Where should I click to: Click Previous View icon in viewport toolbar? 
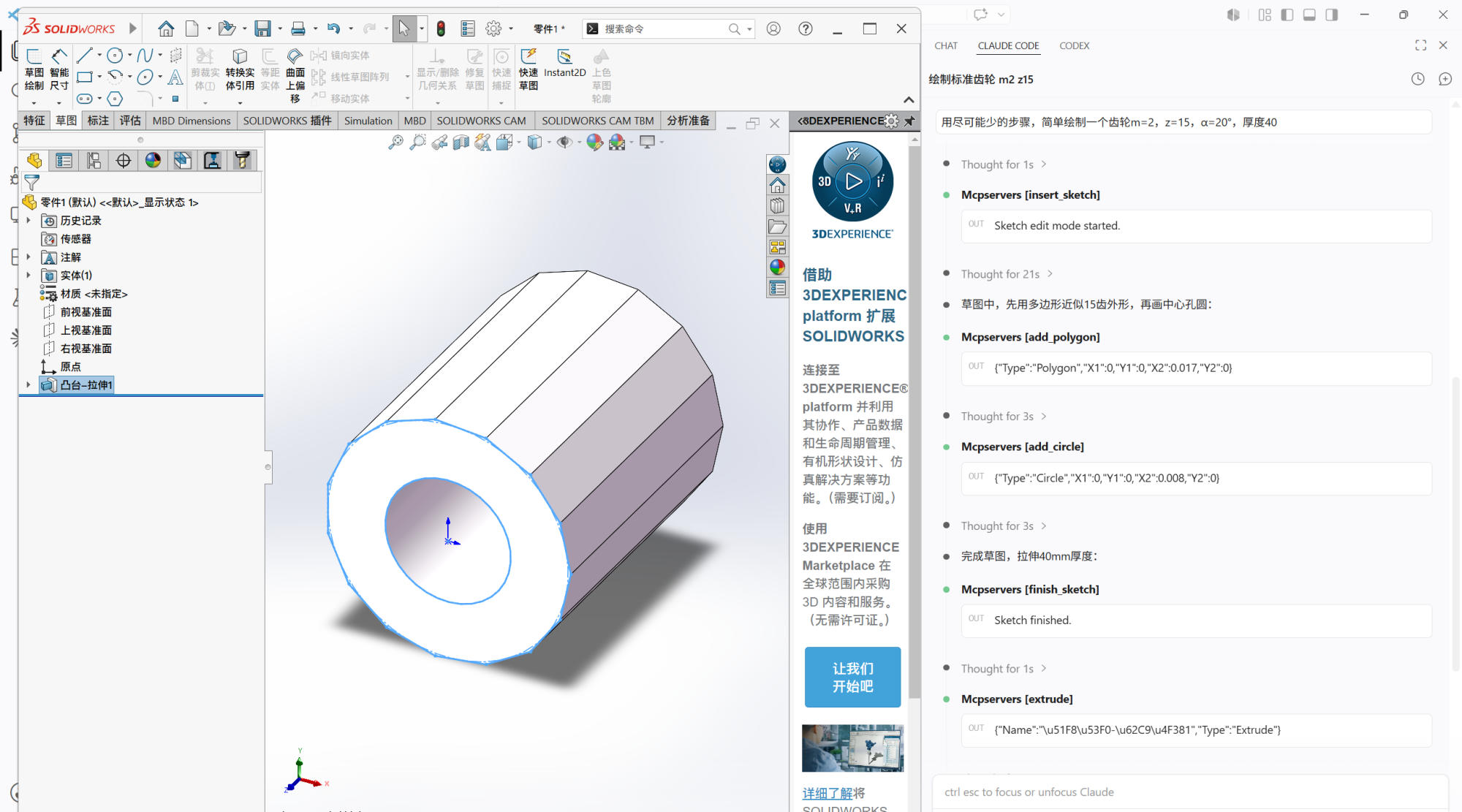pos(439,142)
